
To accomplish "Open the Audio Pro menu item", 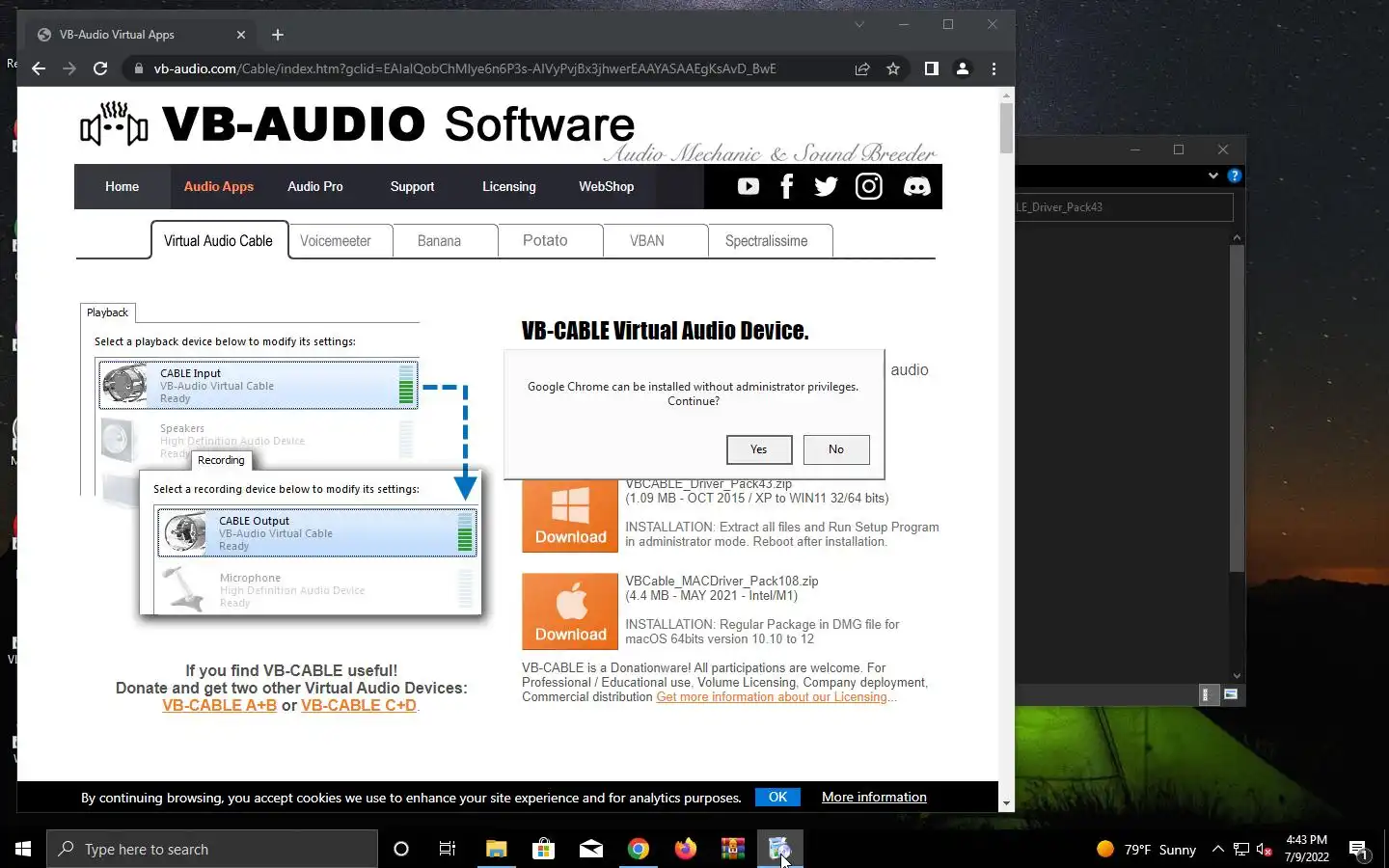I will pos(315,186).
